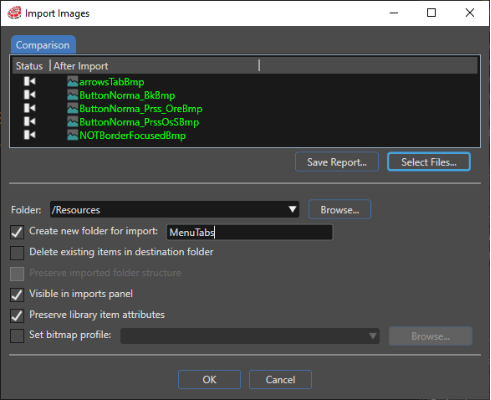Click the image icon of ButtonNorma_PrssOsSBmp

tap(73, 122)
